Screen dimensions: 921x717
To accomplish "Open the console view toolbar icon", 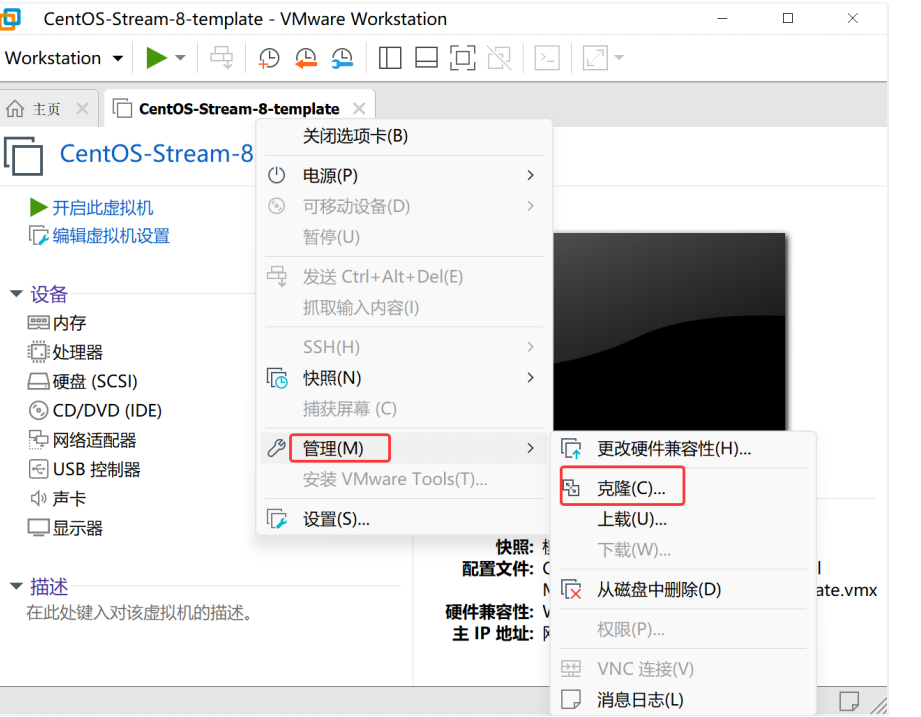I will tap(547, 58).
